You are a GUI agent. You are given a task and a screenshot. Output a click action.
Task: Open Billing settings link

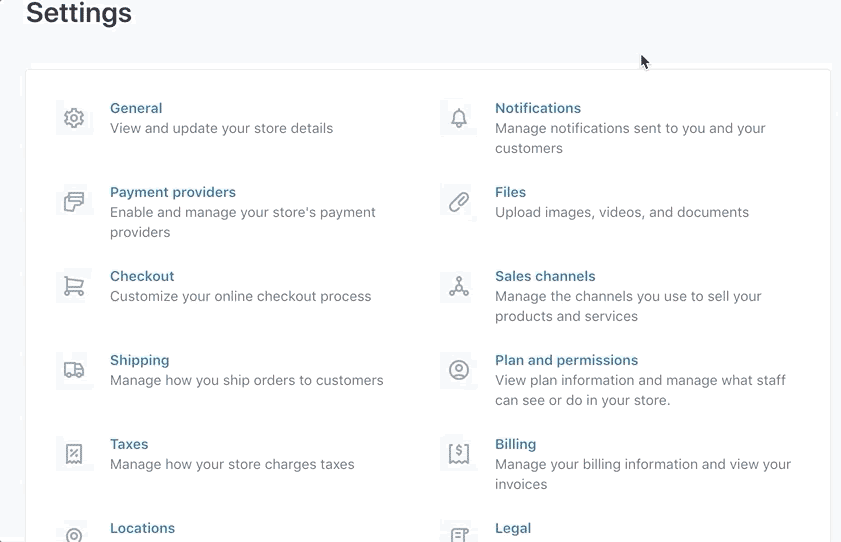tap(515, 444)
